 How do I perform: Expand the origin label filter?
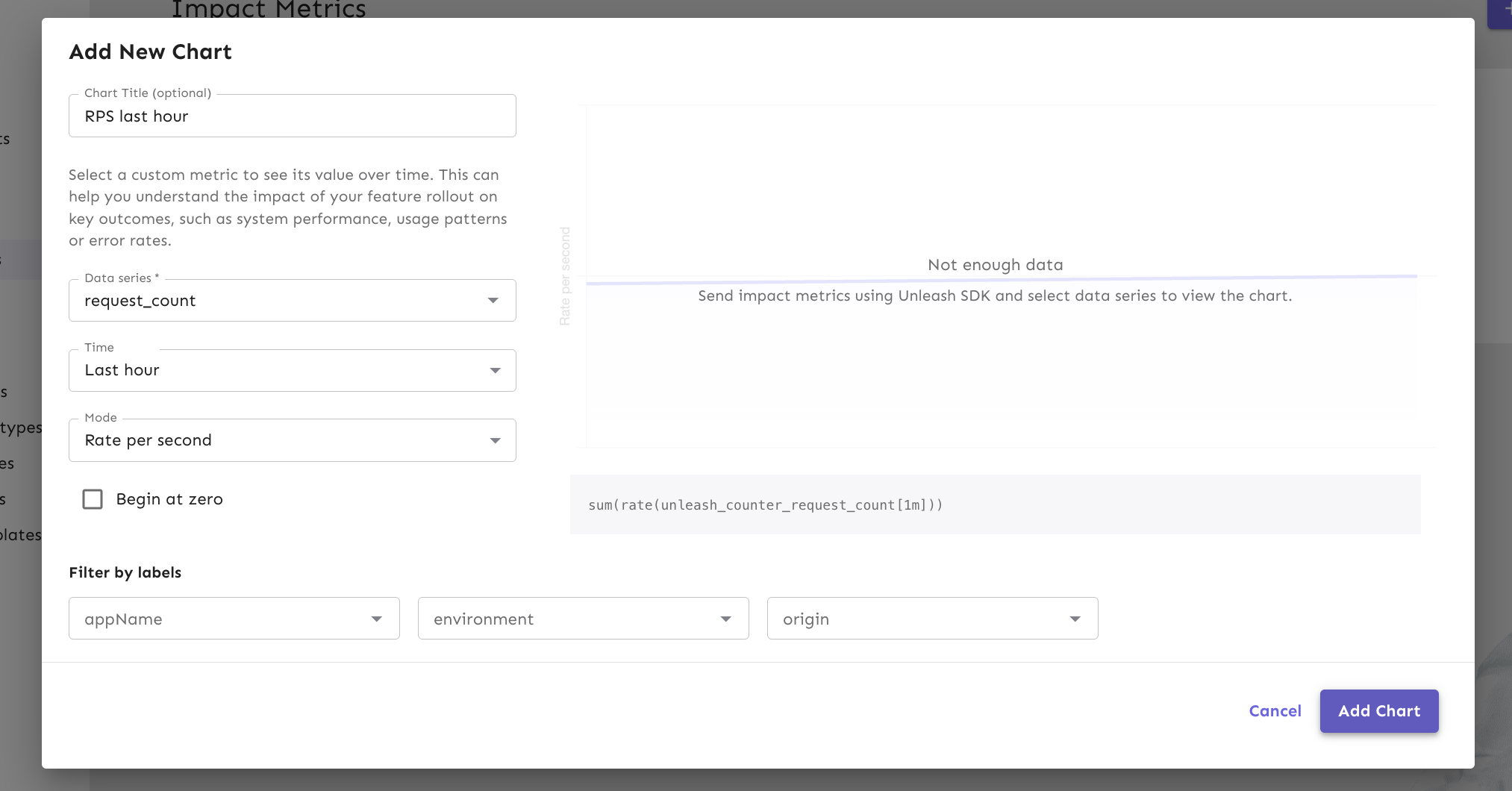tap(932, 619)
